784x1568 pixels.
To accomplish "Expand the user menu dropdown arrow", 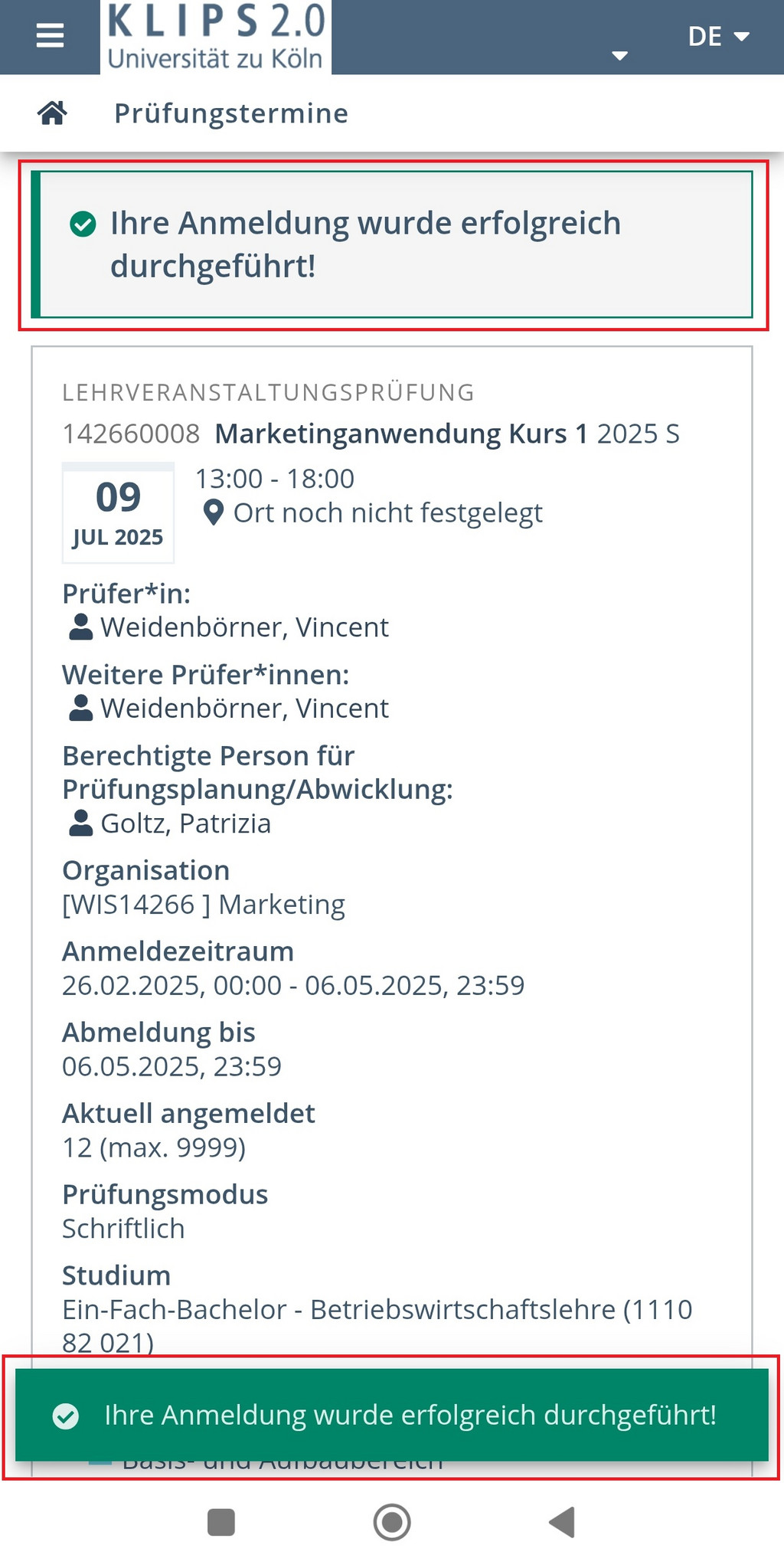I will click(x=620, y=55).
